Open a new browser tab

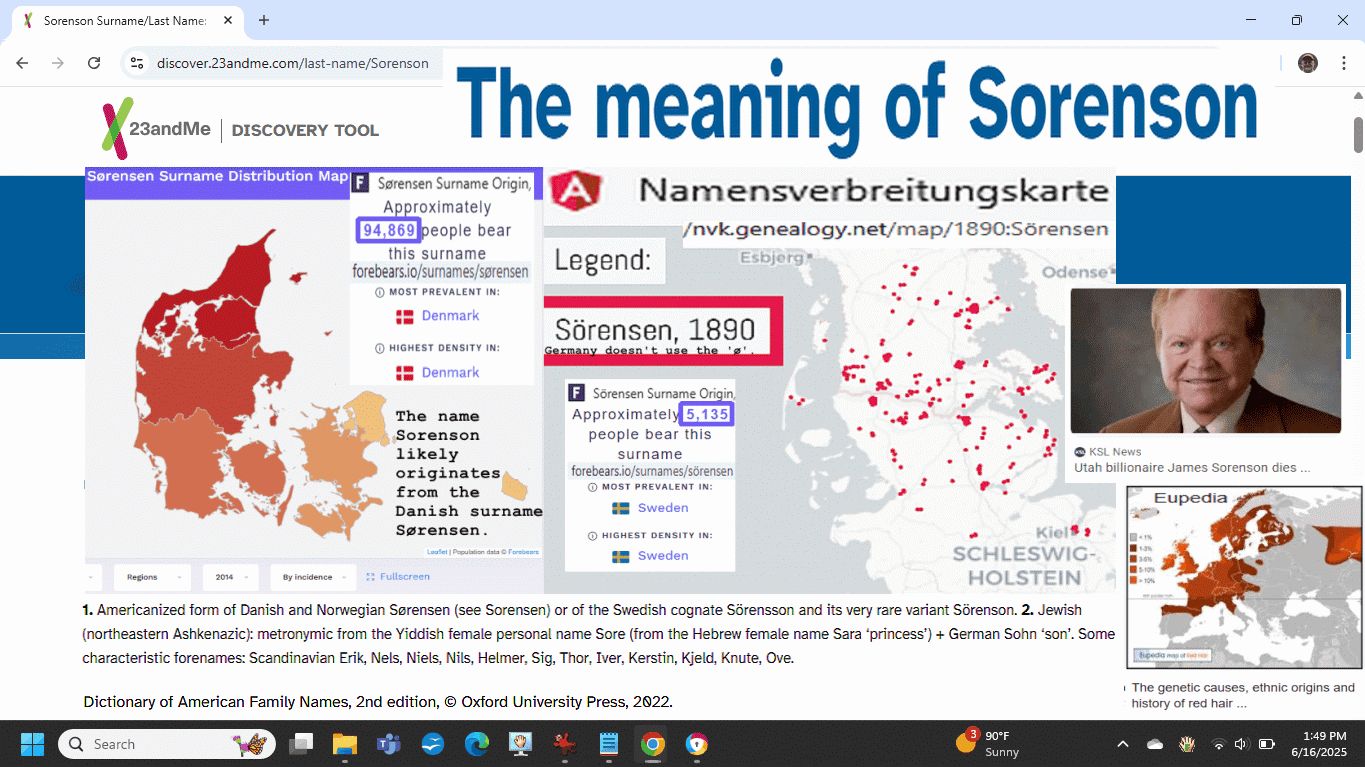coord(264,20)
